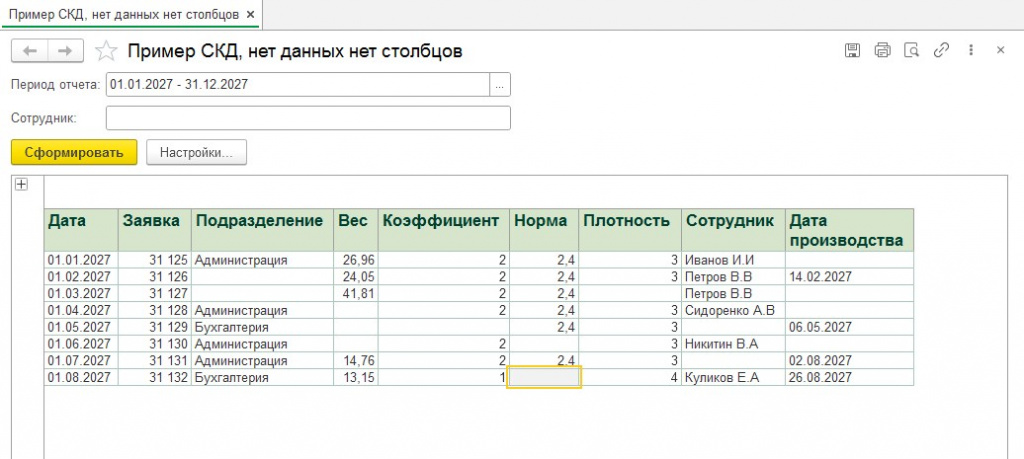Viewport: 1024px width, 459px height.
Task: Expand the report group with the plus box
Action: (x=22, y=185)
